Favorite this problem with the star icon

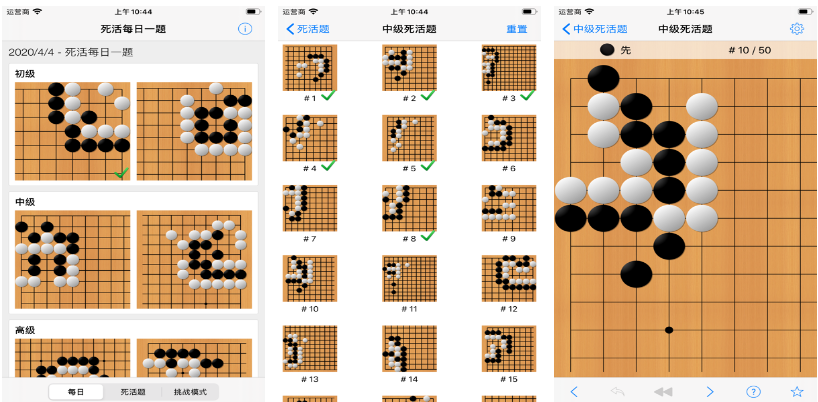(x=797, y=392)
